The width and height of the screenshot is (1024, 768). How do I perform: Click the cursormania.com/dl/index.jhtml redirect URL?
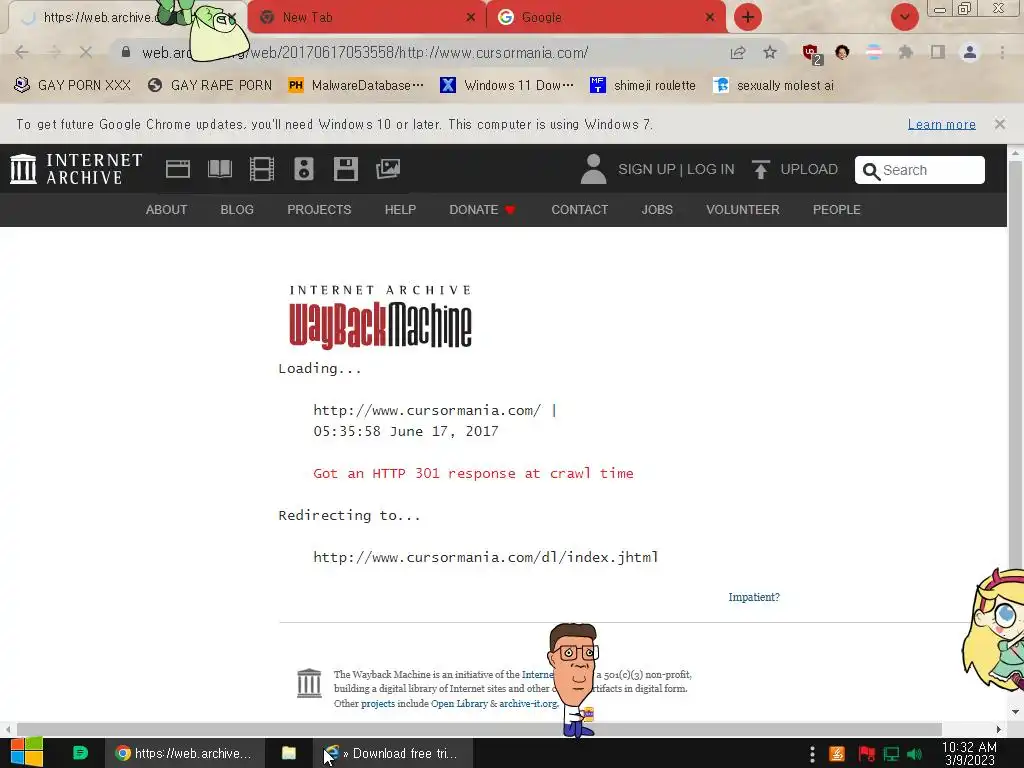coord(486,557)
